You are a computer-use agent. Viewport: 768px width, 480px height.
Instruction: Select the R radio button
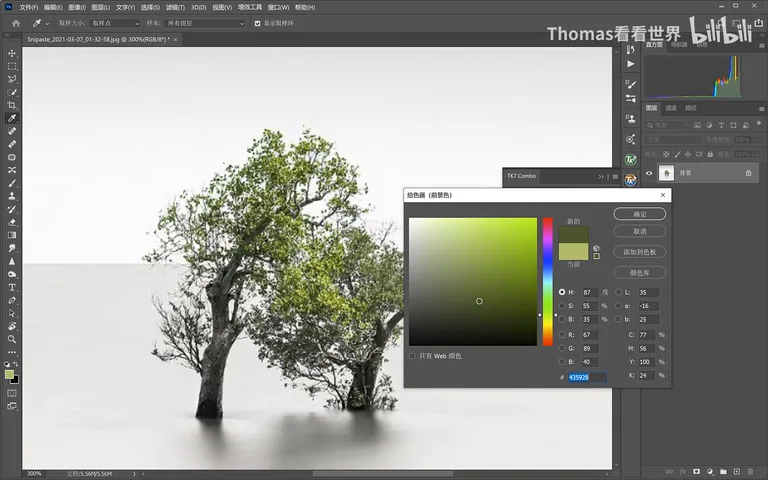[x=562, y=335]
